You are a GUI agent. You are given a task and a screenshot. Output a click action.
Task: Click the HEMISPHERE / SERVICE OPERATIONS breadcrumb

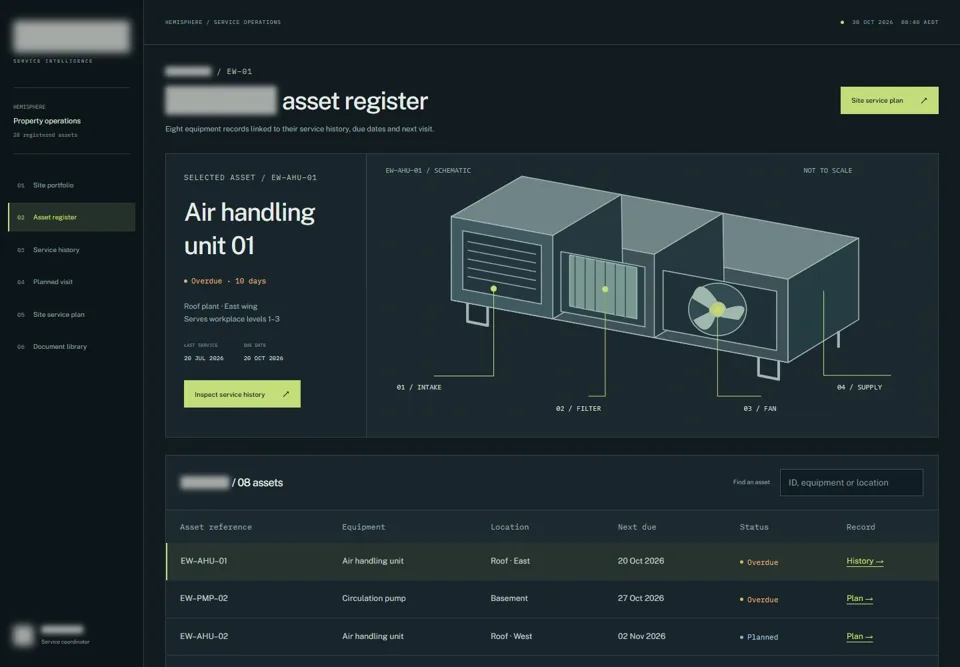pos(223,22)
